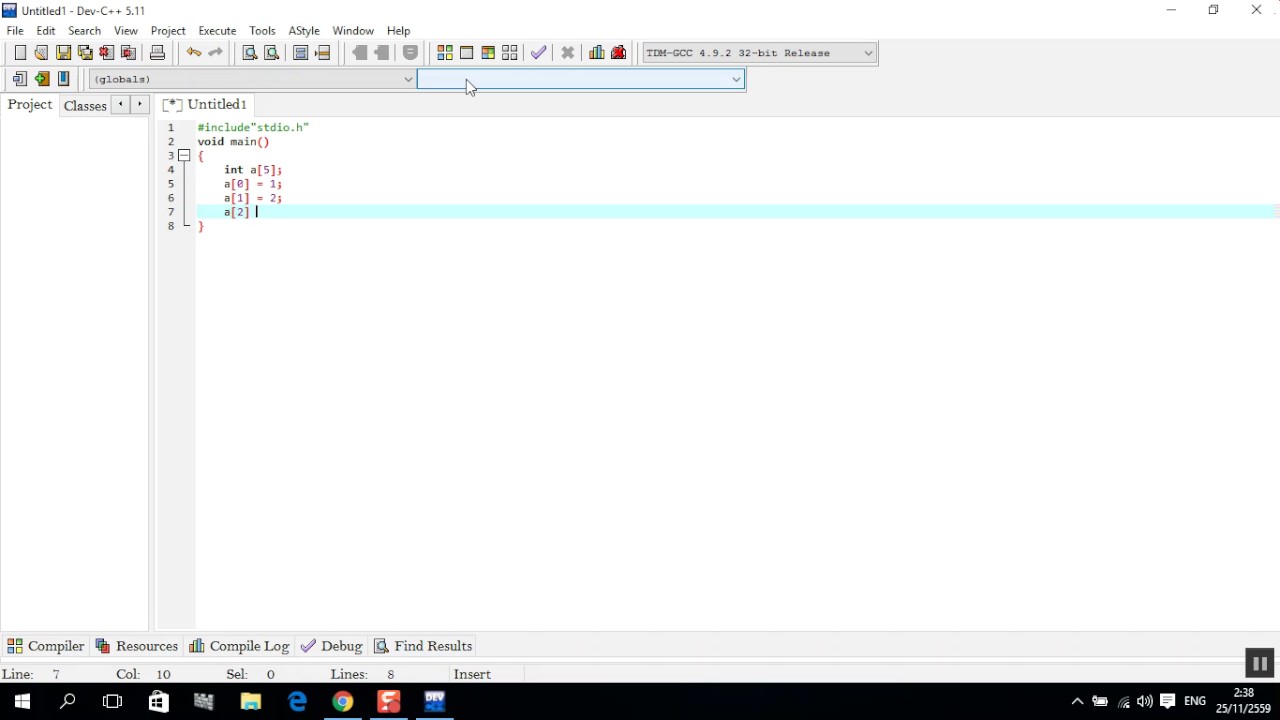Open the (globals) scope dropdown
1280x720 pixels.
pos(252,79)
